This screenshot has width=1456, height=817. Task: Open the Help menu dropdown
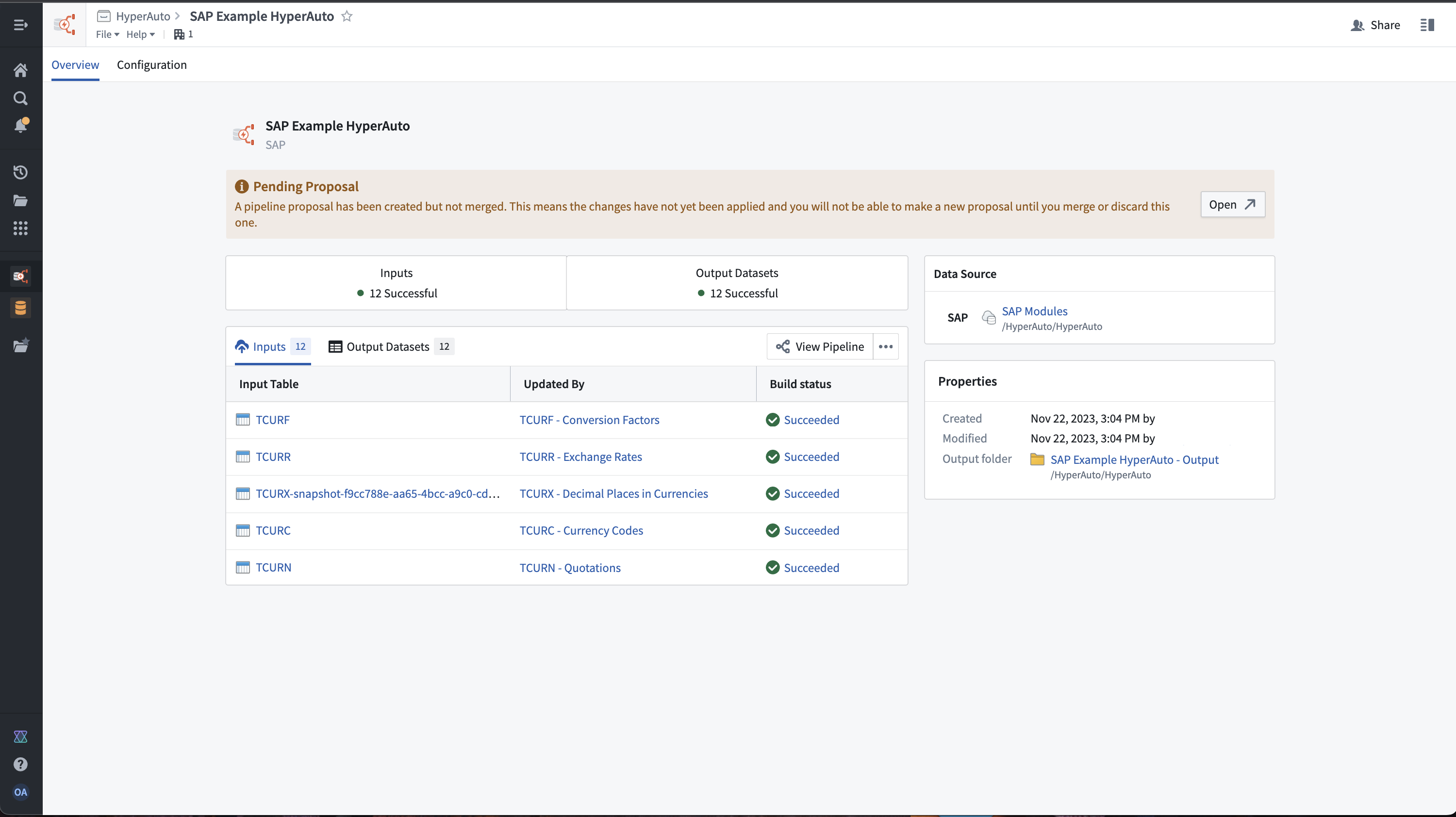pyautogui.click(x=140, y=34)
